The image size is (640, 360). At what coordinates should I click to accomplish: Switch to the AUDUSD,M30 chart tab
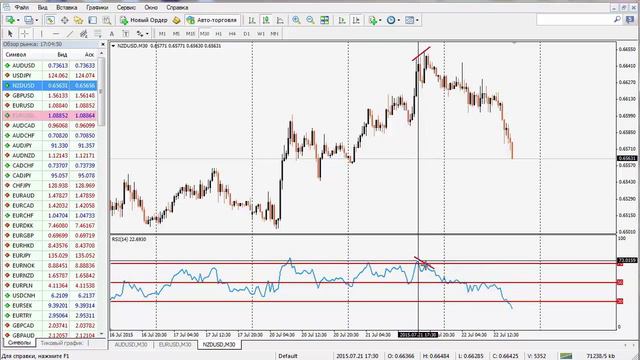coord(131,344)
